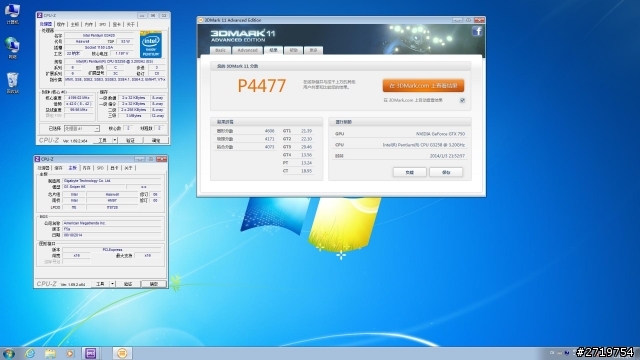
Task: Launch Internet Explorer from the taskbar
Action: 30,353
